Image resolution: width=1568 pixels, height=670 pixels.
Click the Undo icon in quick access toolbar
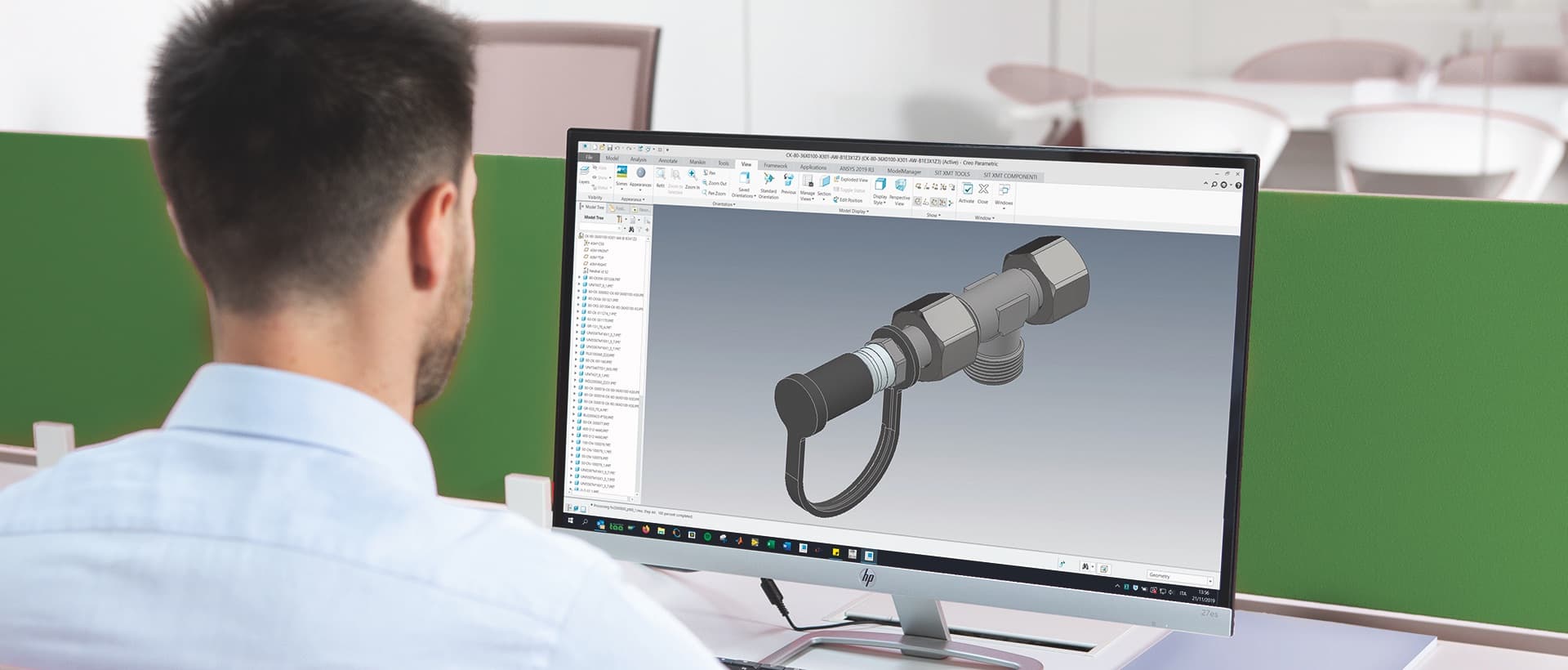point(618,148)
